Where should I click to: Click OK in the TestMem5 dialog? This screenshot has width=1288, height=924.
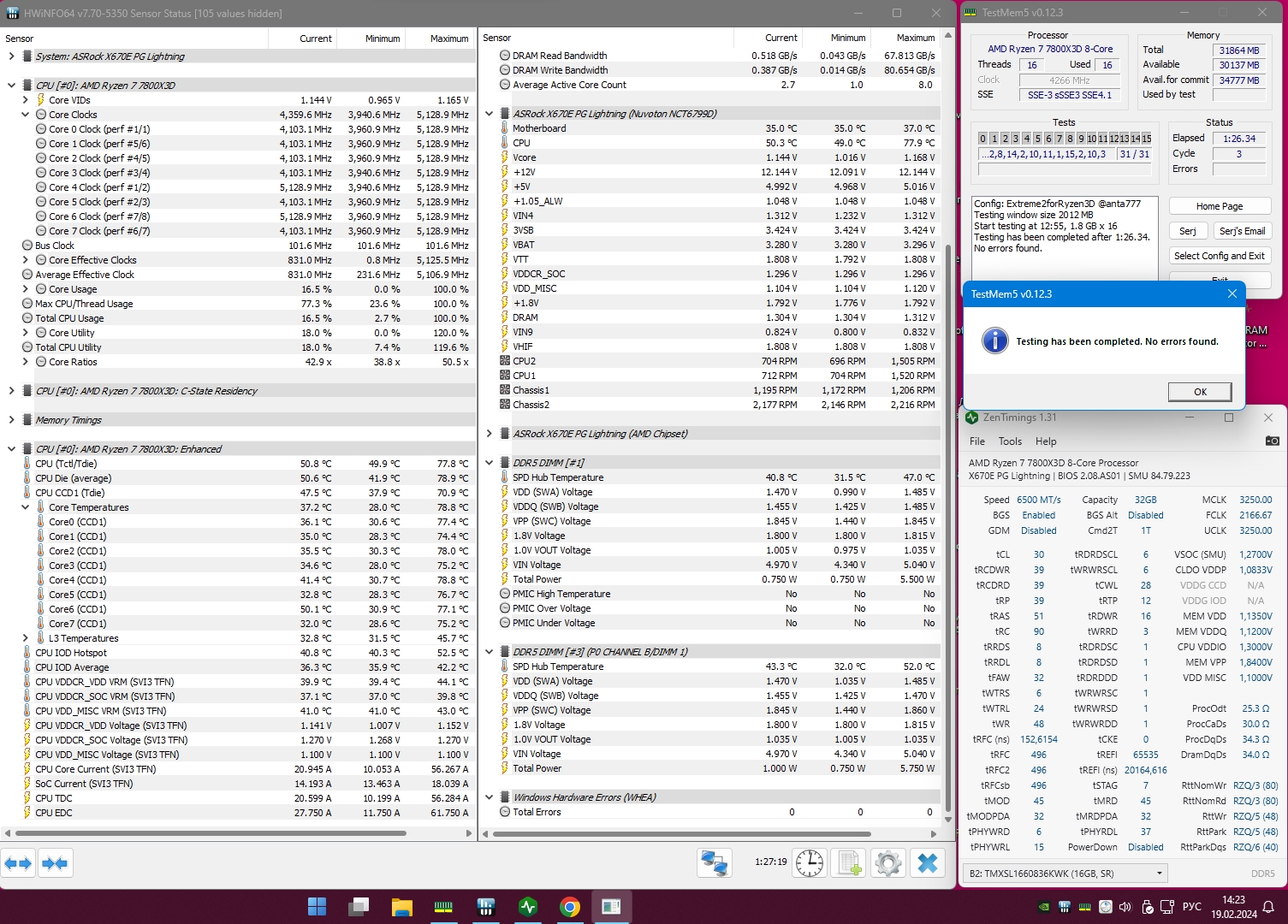click(1200, 392)
